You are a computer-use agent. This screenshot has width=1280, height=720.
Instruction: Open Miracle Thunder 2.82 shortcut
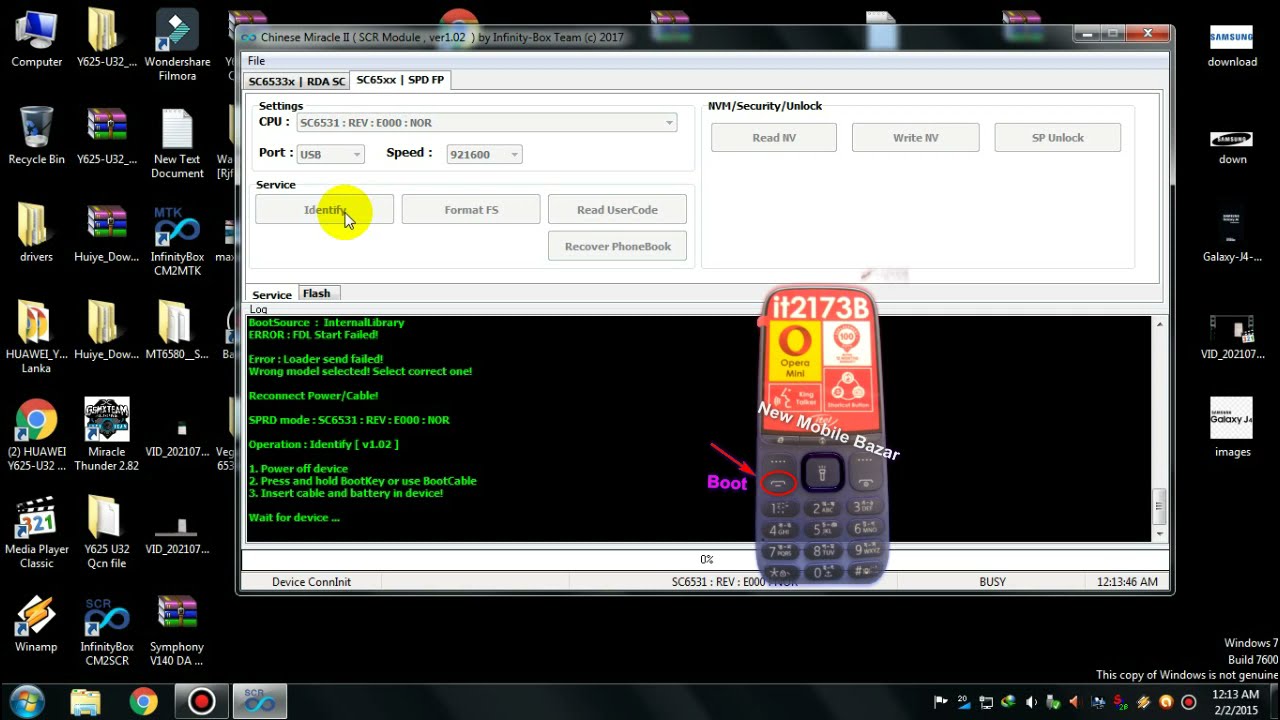[106, 436]
